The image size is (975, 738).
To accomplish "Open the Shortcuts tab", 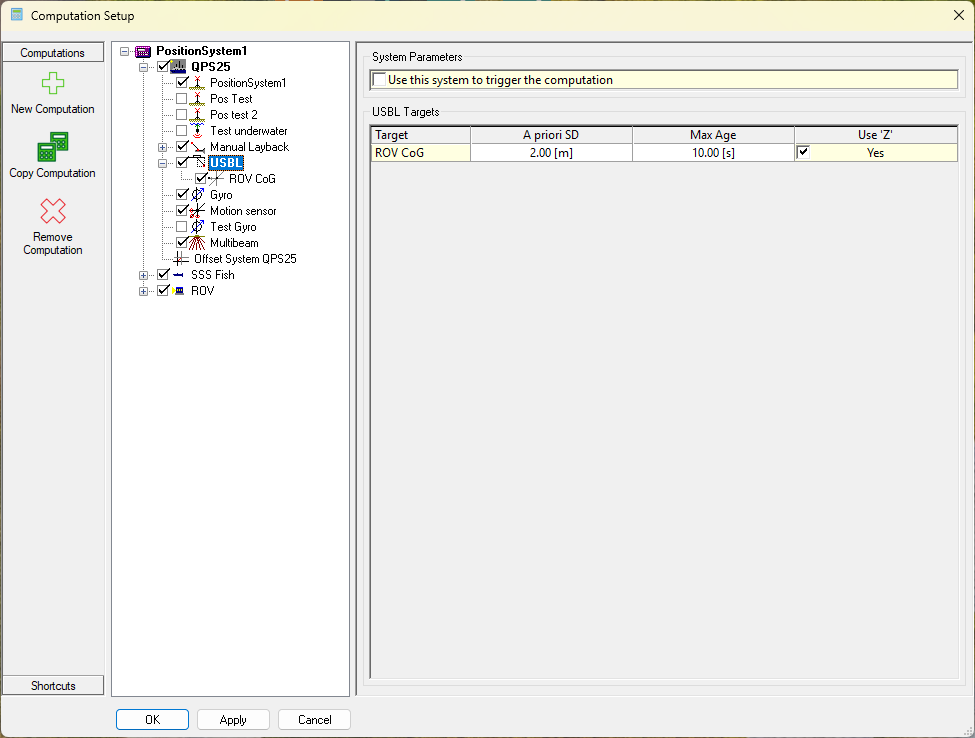I will pos(52,685).
